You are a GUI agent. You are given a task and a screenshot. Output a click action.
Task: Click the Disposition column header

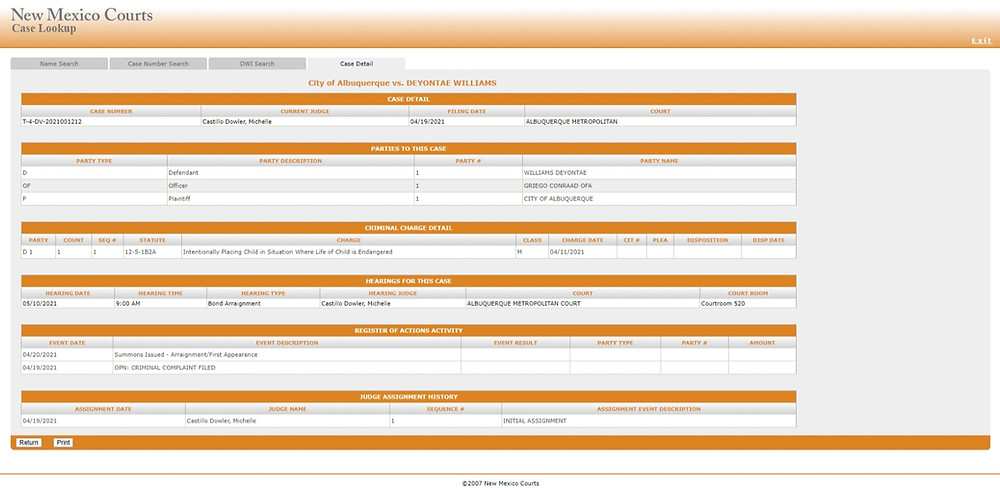point(707,240)
